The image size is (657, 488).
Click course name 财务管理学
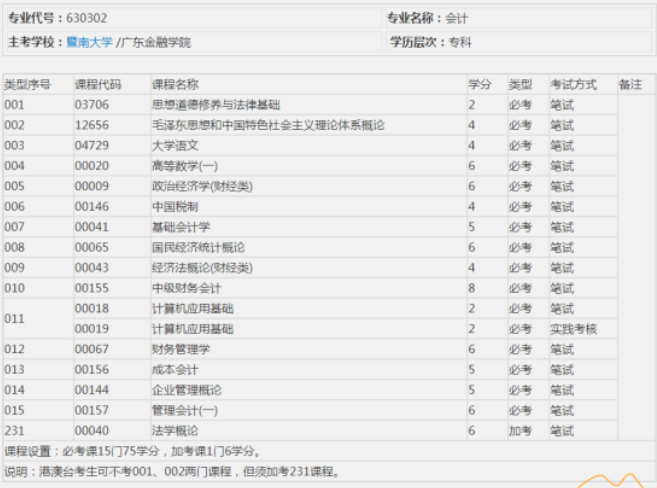click(181, 349)
